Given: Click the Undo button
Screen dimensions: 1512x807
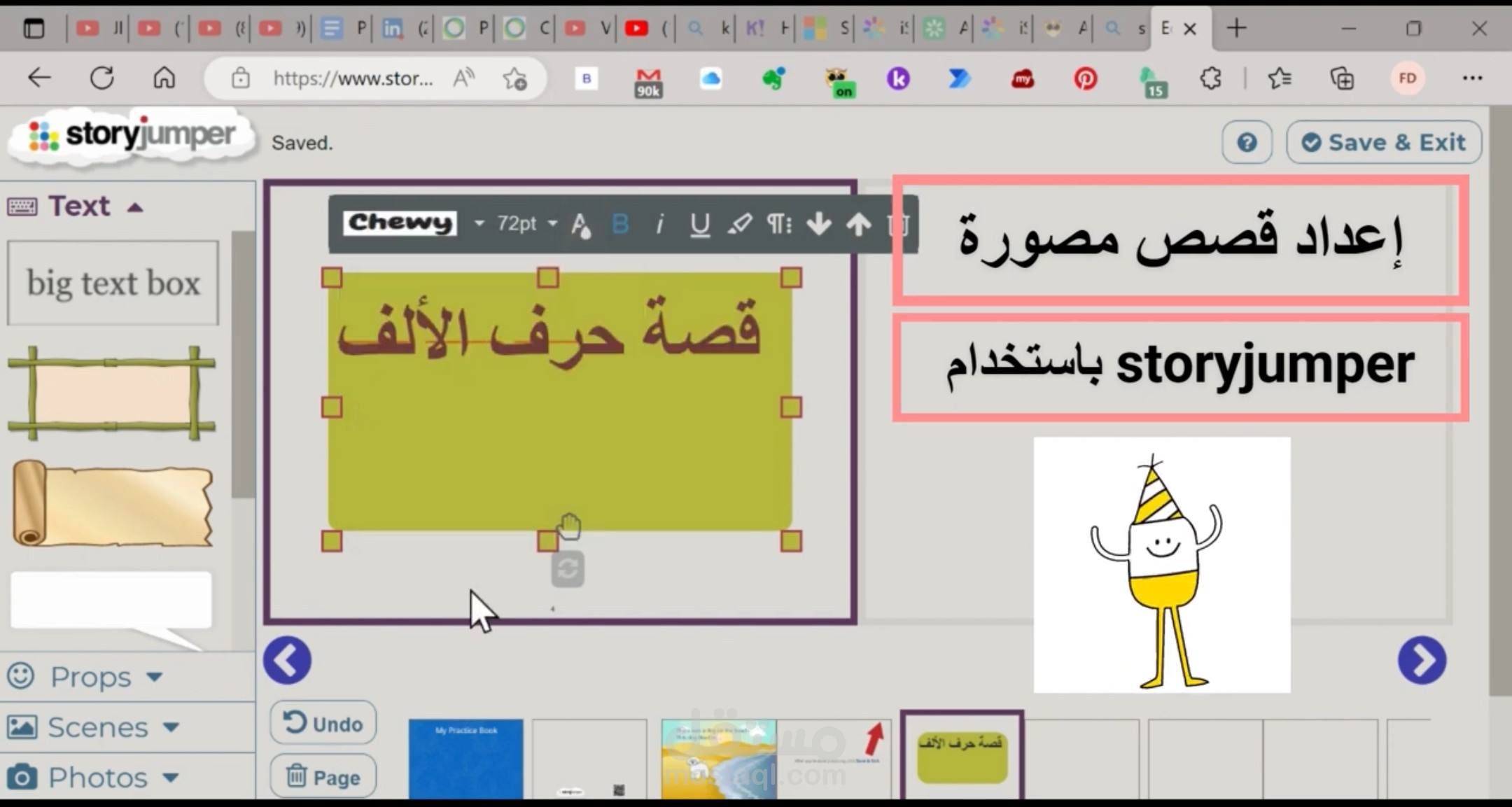Looking at the screenshot, I should click(x=323, y=723).
